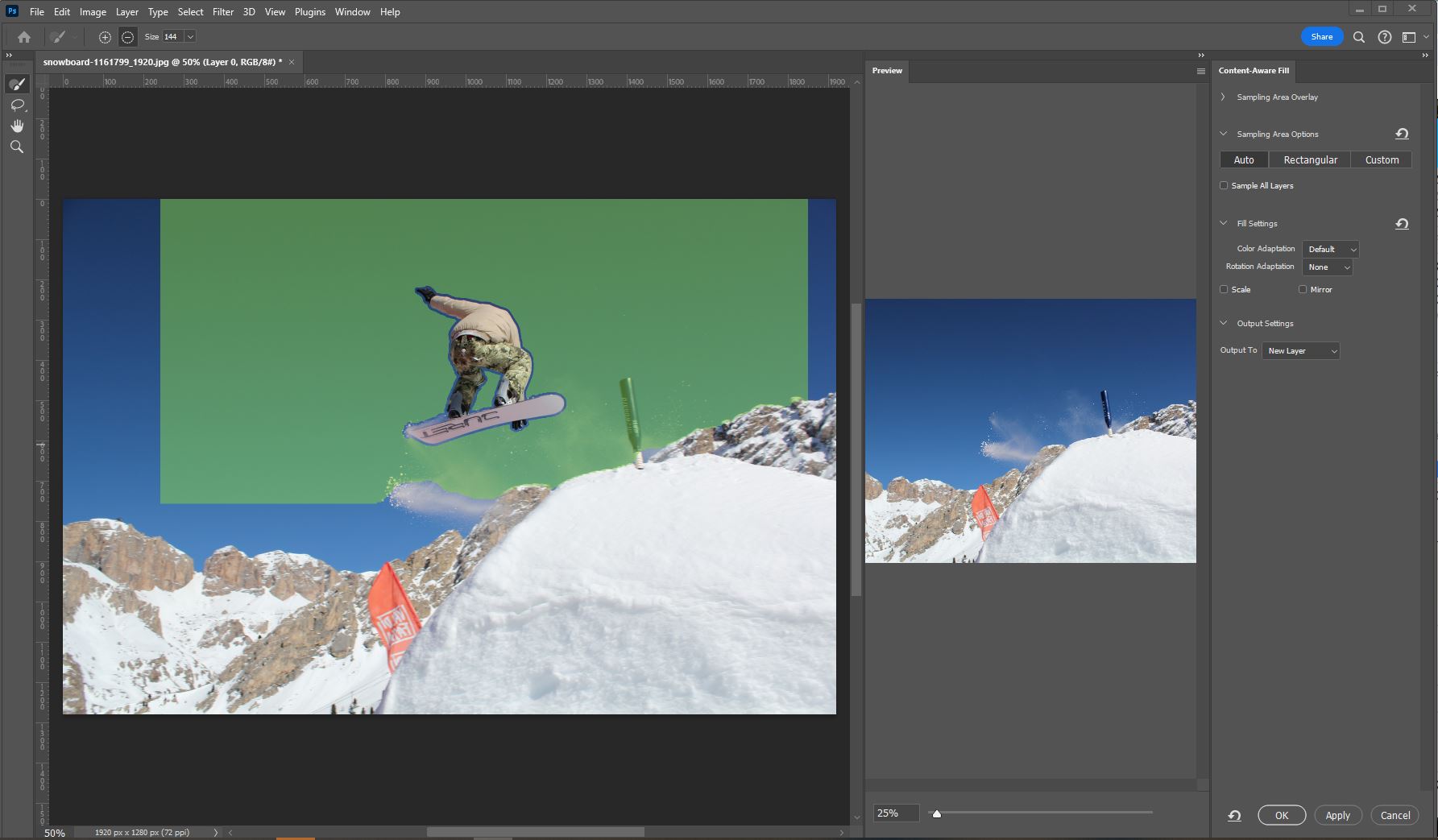
Task: Collapse the Fill Settings section
Action: [x=1223, y=223]
